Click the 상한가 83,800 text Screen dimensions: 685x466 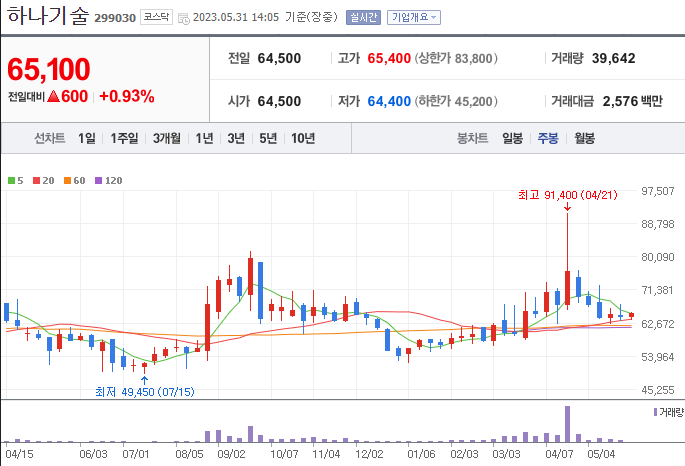tap(456, 58)
